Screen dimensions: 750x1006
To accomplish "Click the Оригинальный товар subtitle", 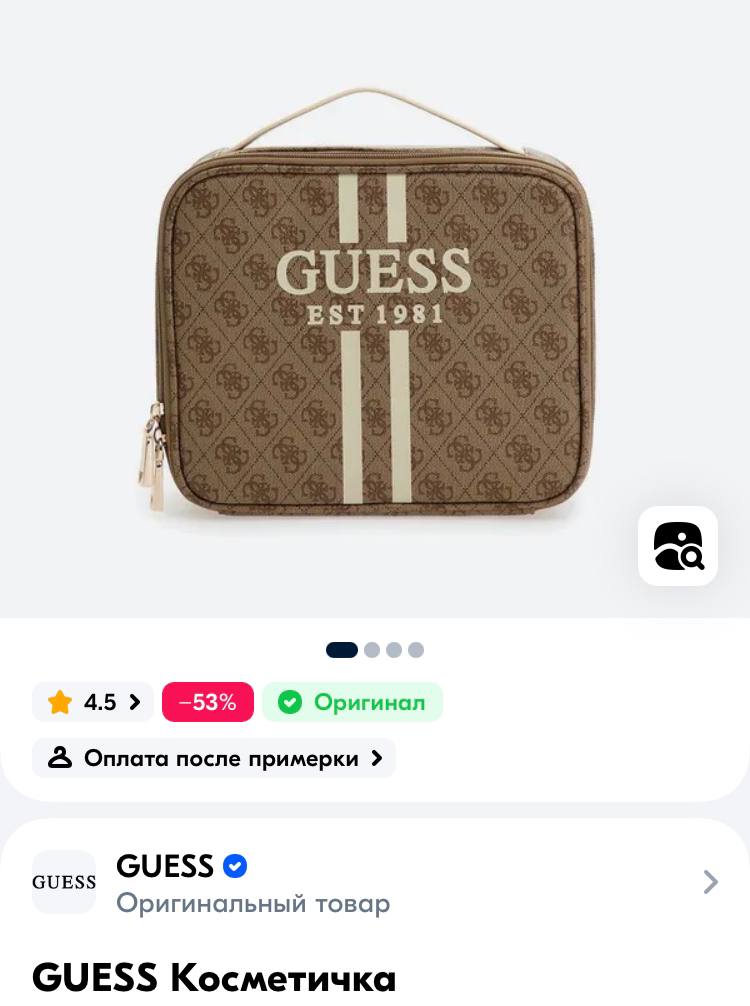I will 253,903.
